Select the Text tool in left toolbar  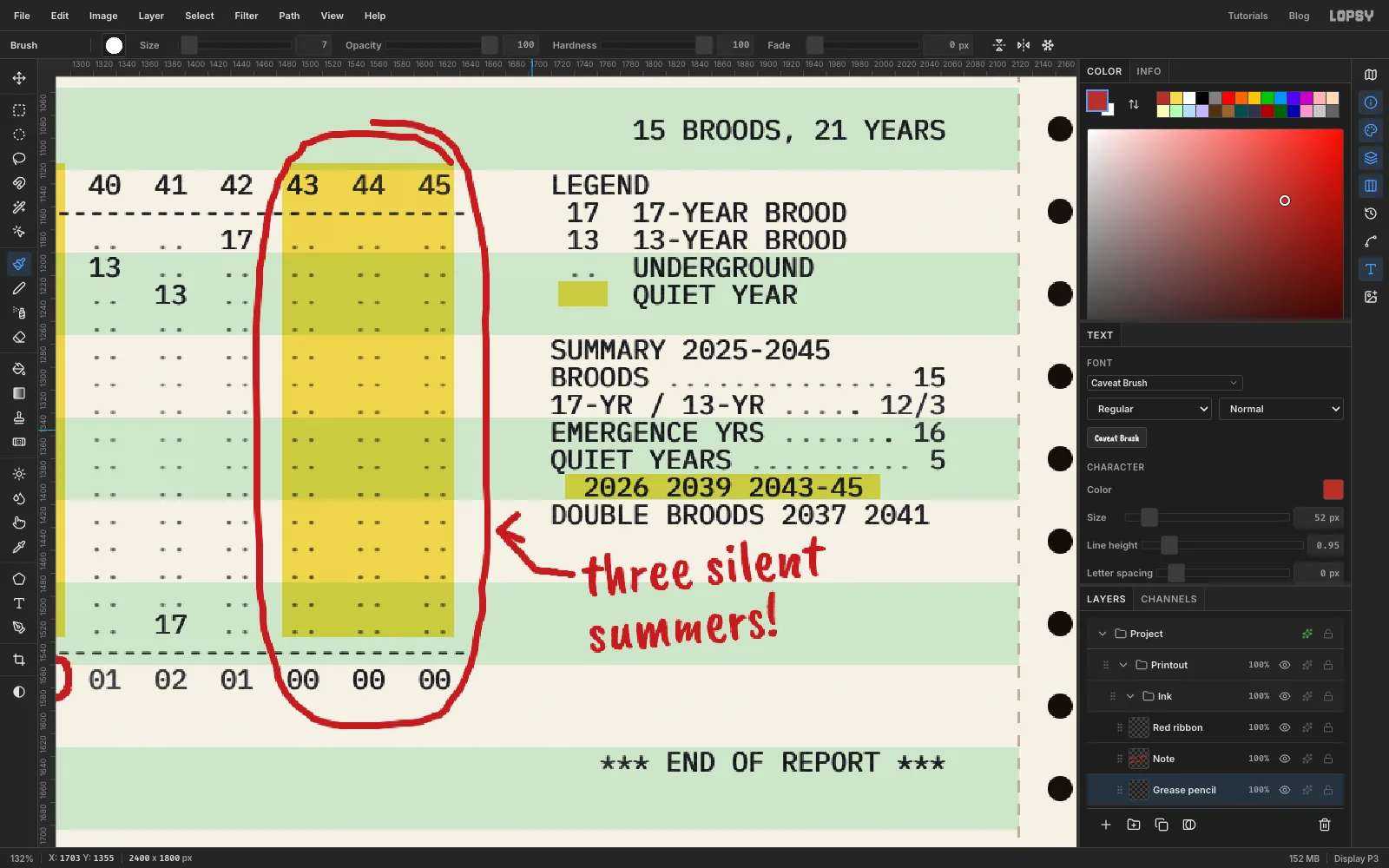(19, 603)
